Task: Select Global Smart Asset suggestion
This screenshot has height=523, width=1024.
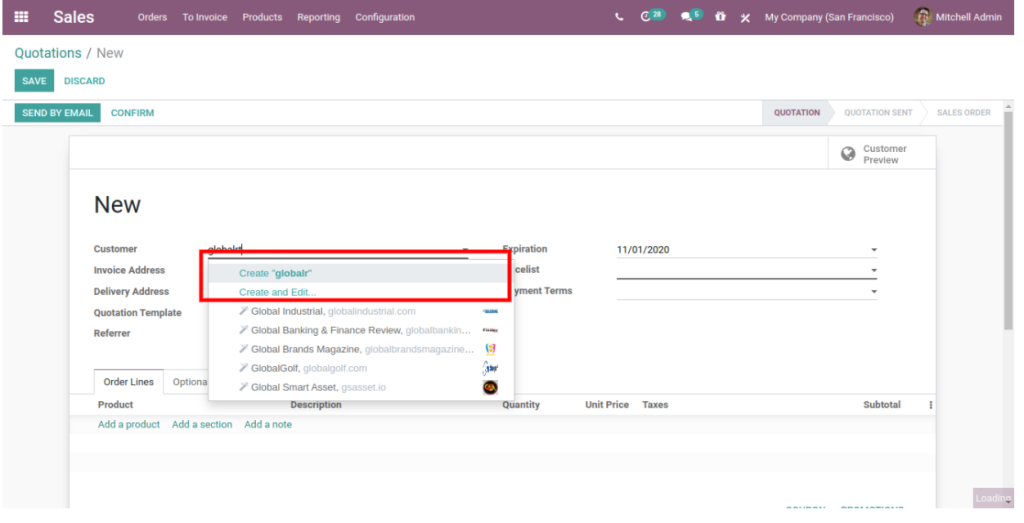Action: 361,387
